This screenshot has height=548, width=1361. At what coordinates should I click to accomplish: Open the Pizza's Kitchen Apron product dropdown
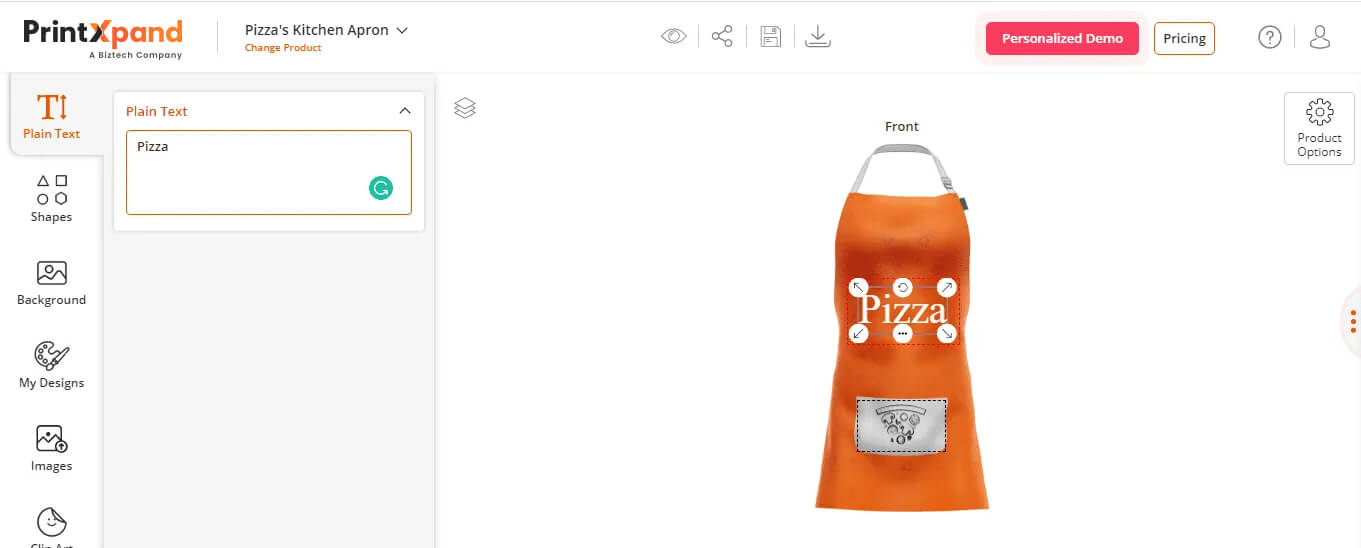click(x=326, y=30)
